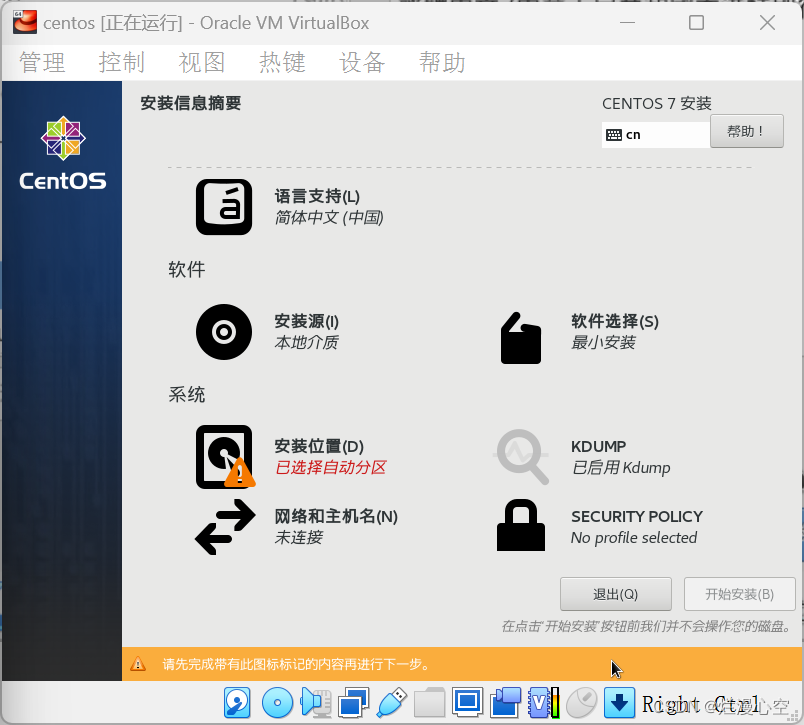
Task: Close the VirtualBox window
Action: coord(768,23)
